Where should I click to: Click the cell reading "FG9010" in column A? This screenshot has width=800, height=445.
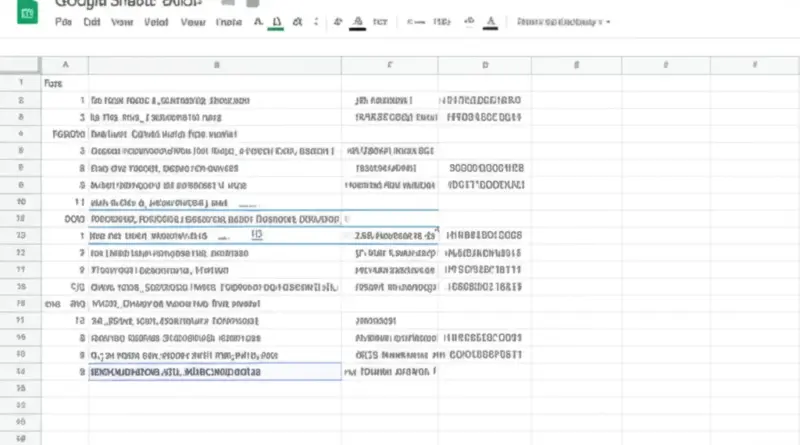pos(65,134)
